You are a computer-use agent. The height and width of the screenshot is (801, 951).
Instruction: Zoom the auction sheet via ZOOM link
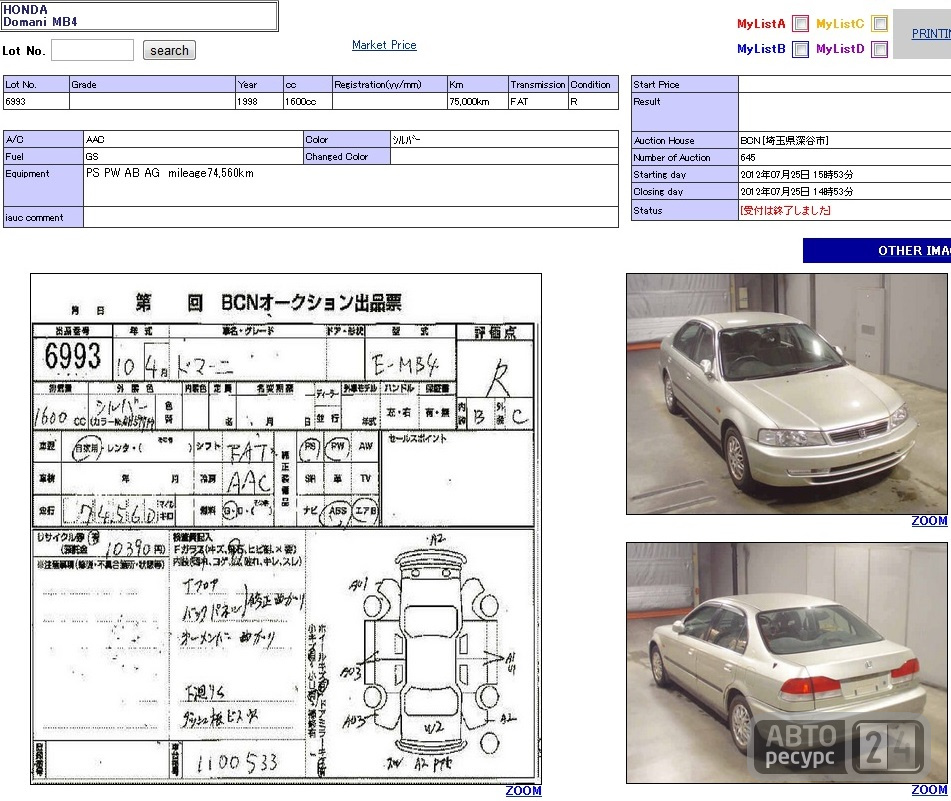tap(523, 791)
